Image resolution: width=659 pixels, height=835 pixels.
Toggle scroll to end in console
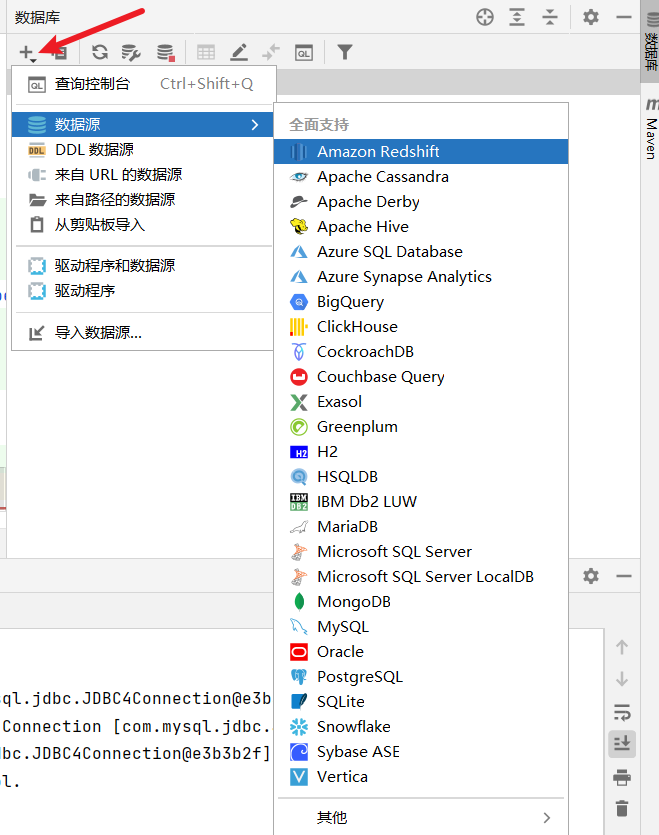point(622,744)
